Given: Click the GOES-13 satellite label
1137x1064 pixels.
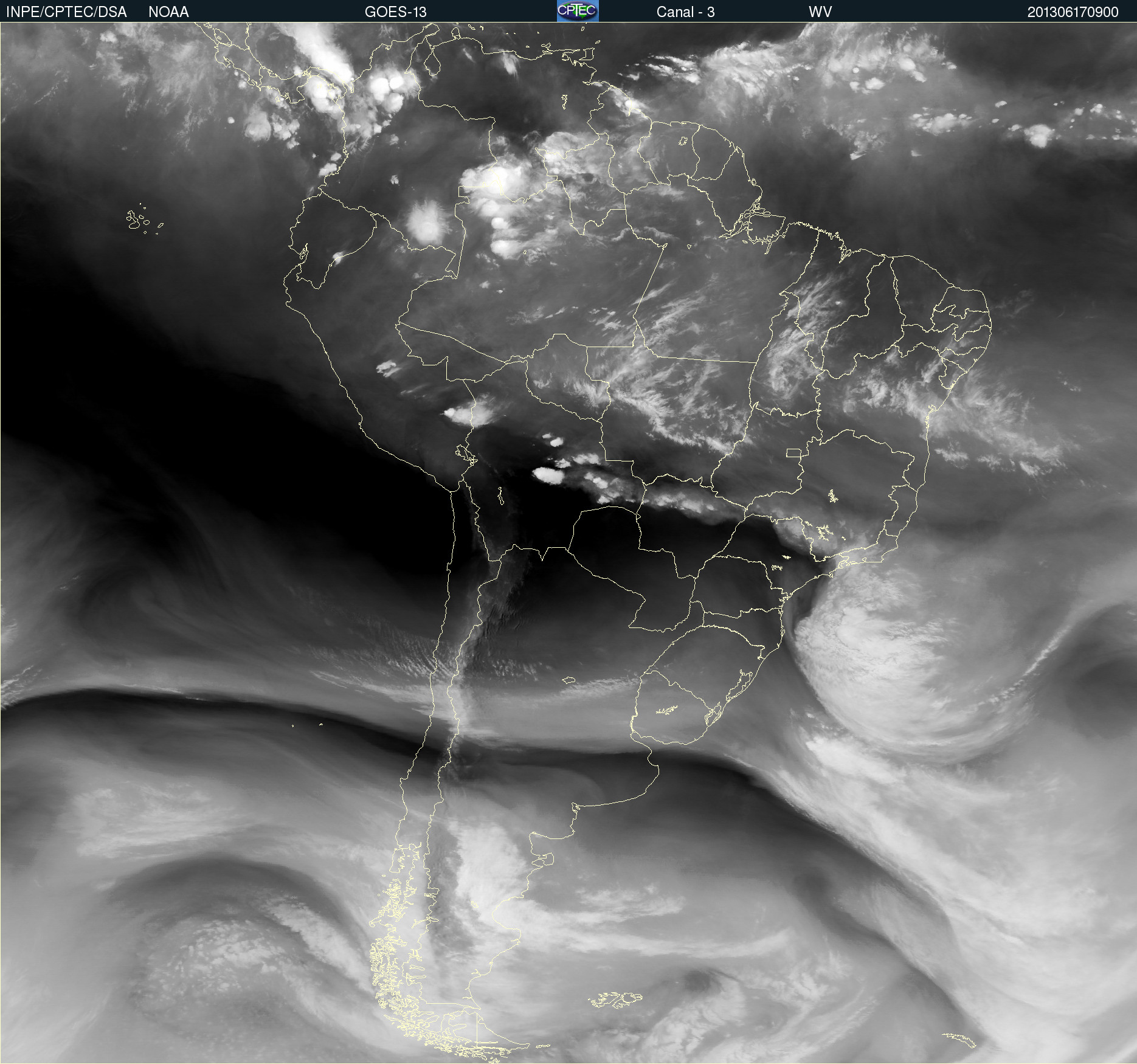Looking at the screenshot, I should pos(396,12).
